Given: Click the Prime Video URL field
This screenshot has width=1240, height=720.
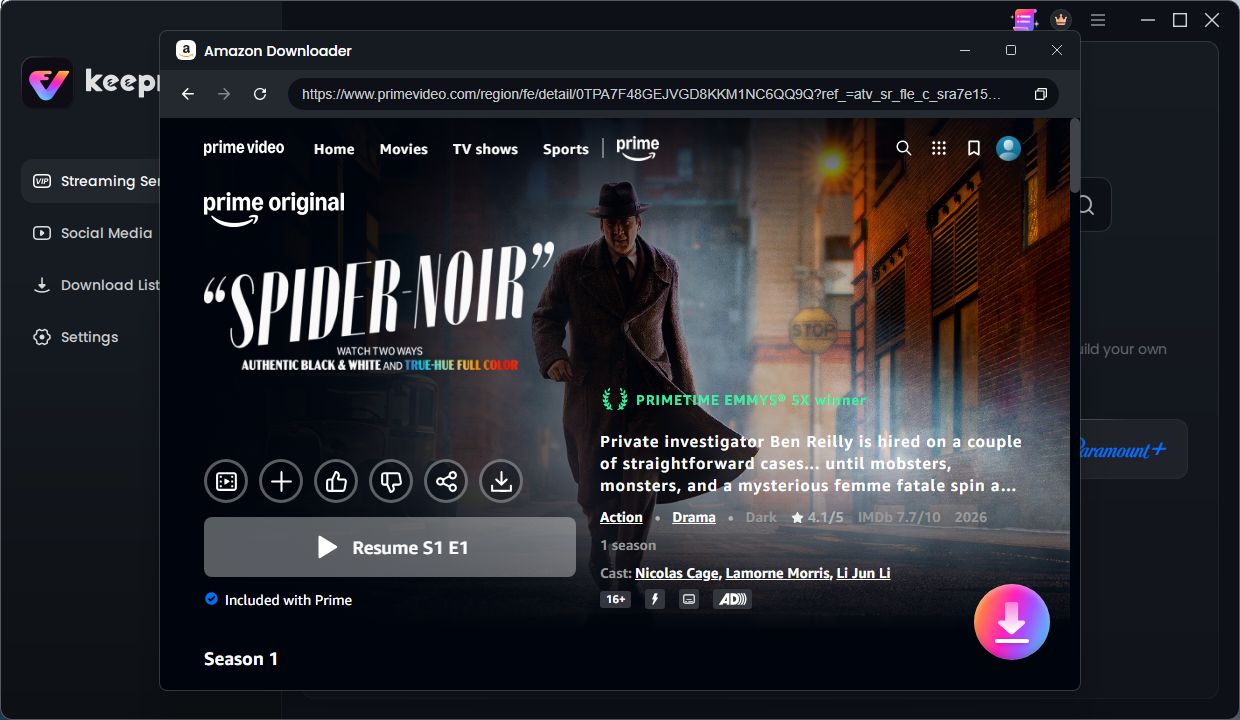Looking at the screenshot, I should tap(673, 94).
